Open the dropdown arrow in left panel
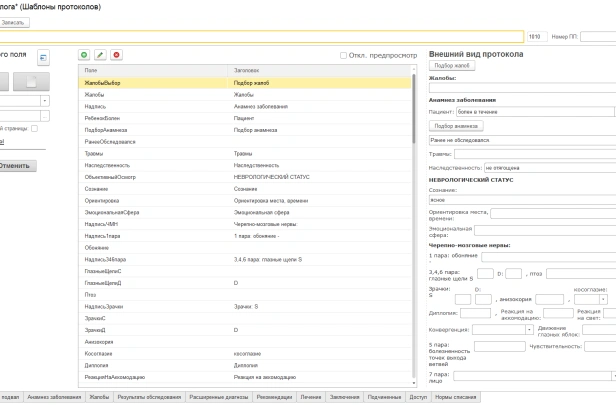The width and height of the screenshot is (616, 405). (x=44, y=101)
